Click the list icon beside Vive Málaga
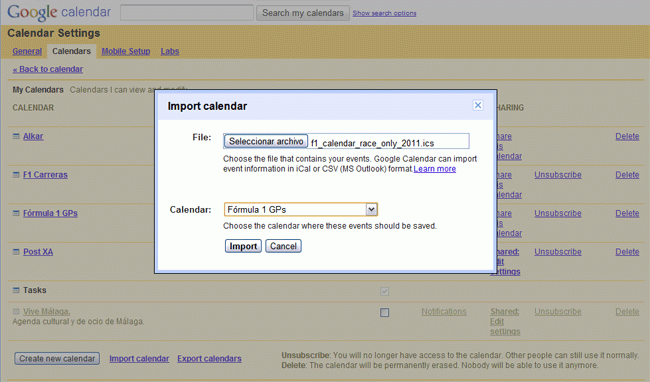Image resolution: width=650 pixels, height=382 pixels. click(16, 312)
